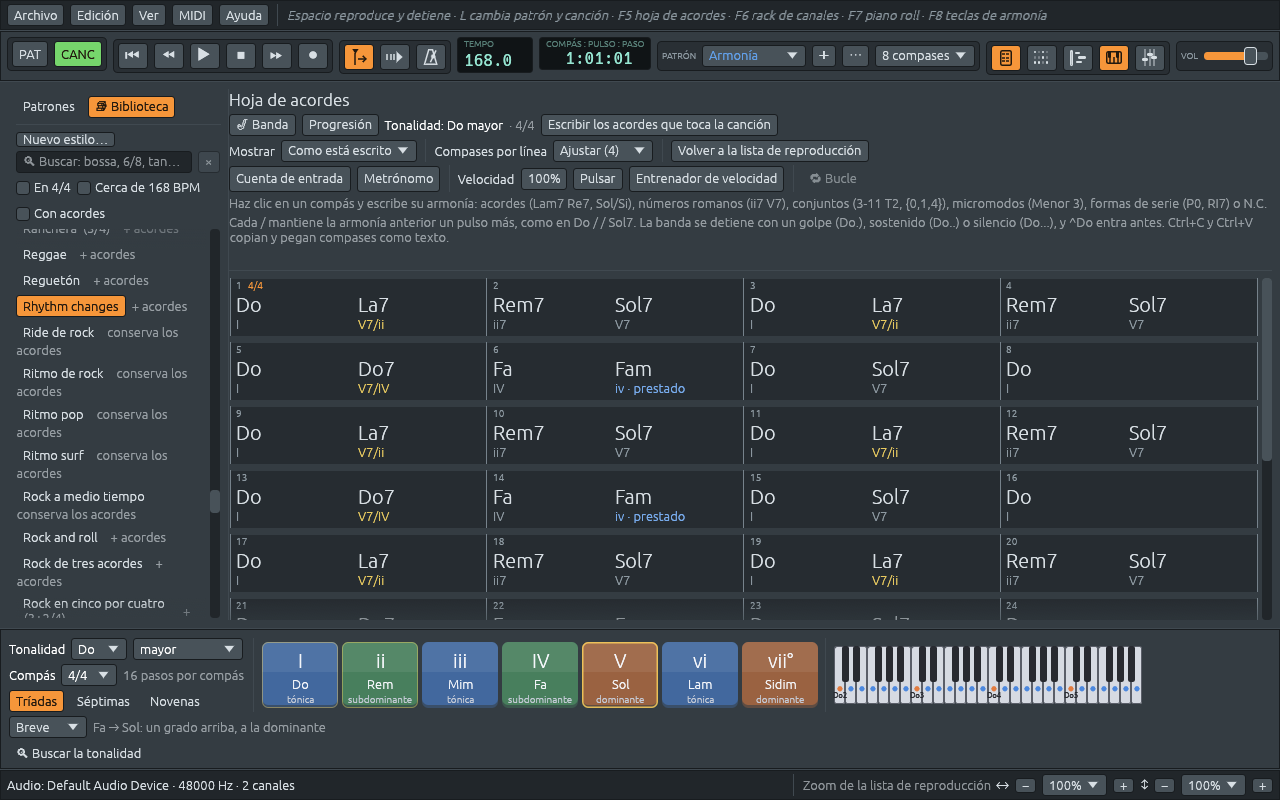Start playback with the play button
This screenshot has width=1280, height=800.
click(x=204, y=56)
